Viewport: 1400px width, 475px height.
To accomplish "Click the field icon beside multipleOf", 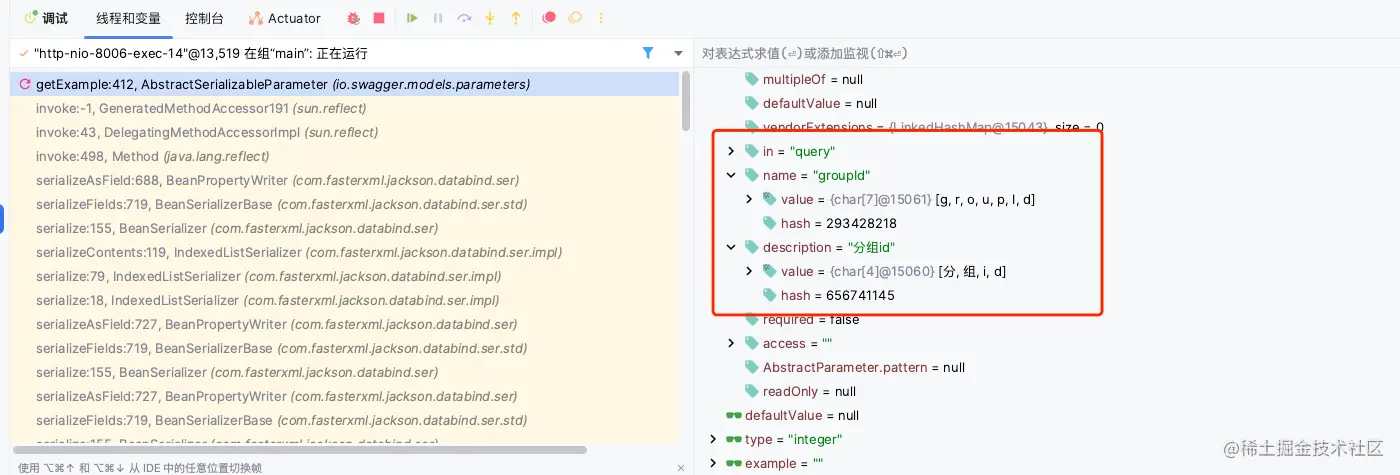I will 752,79.
